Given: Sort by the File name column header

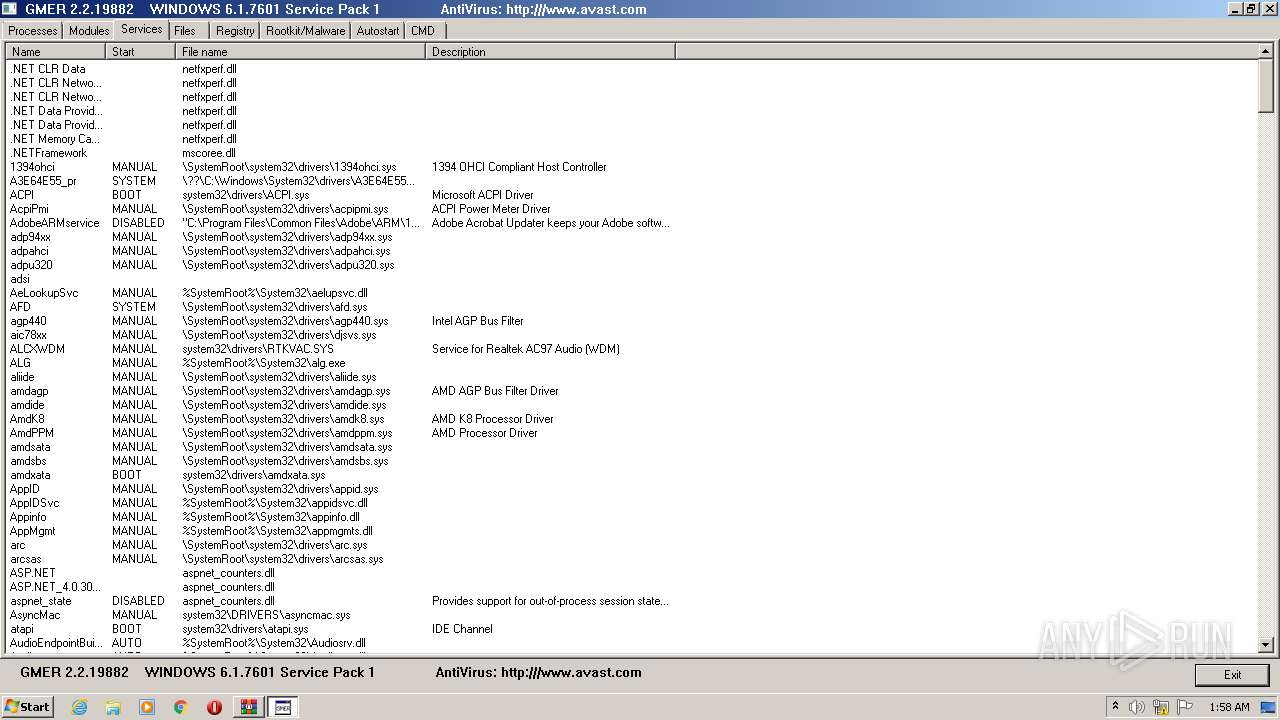Looking at the screenshot, I should pos(300,52).
